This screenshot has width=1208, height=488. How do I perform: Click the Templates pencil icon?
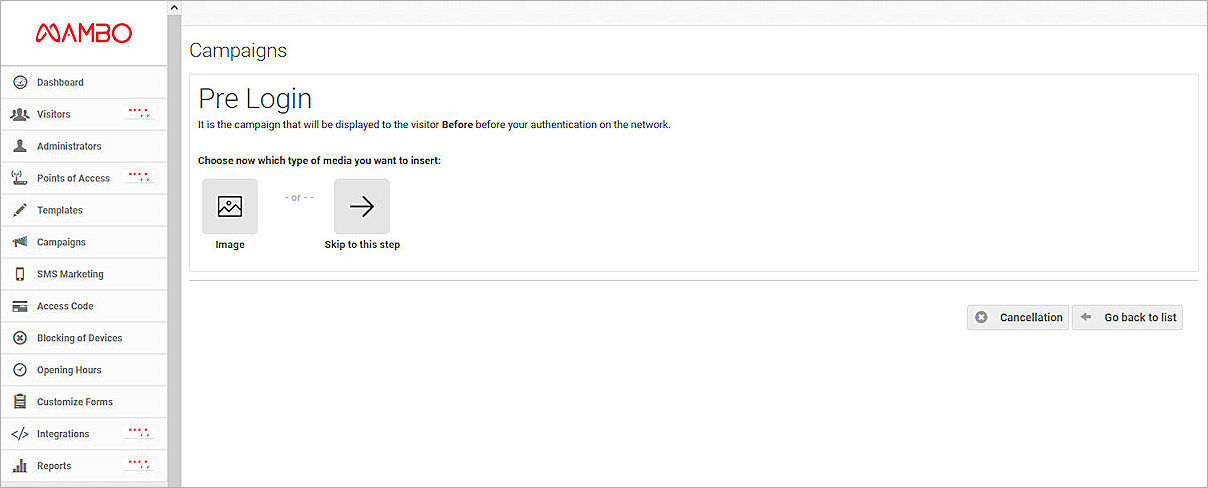(x=19, y=210)
